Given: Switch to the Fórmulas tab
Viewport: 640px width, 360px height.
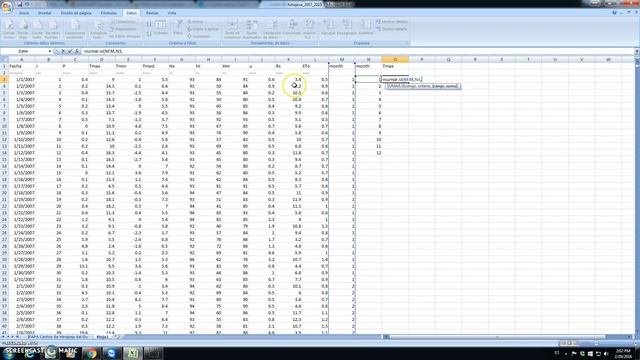Looking at the screenshot, I should (109, 13).
